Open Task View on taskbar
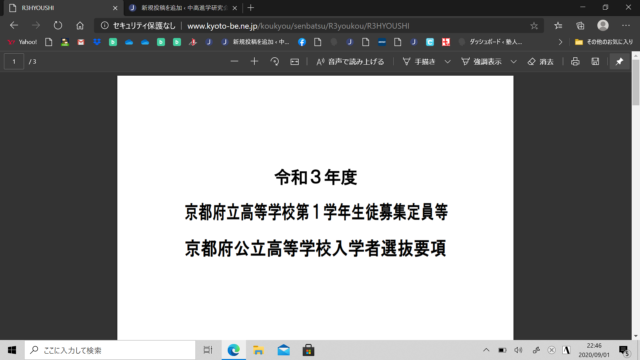The height and width of the screenshot is (360, 640). coord(208,350)
